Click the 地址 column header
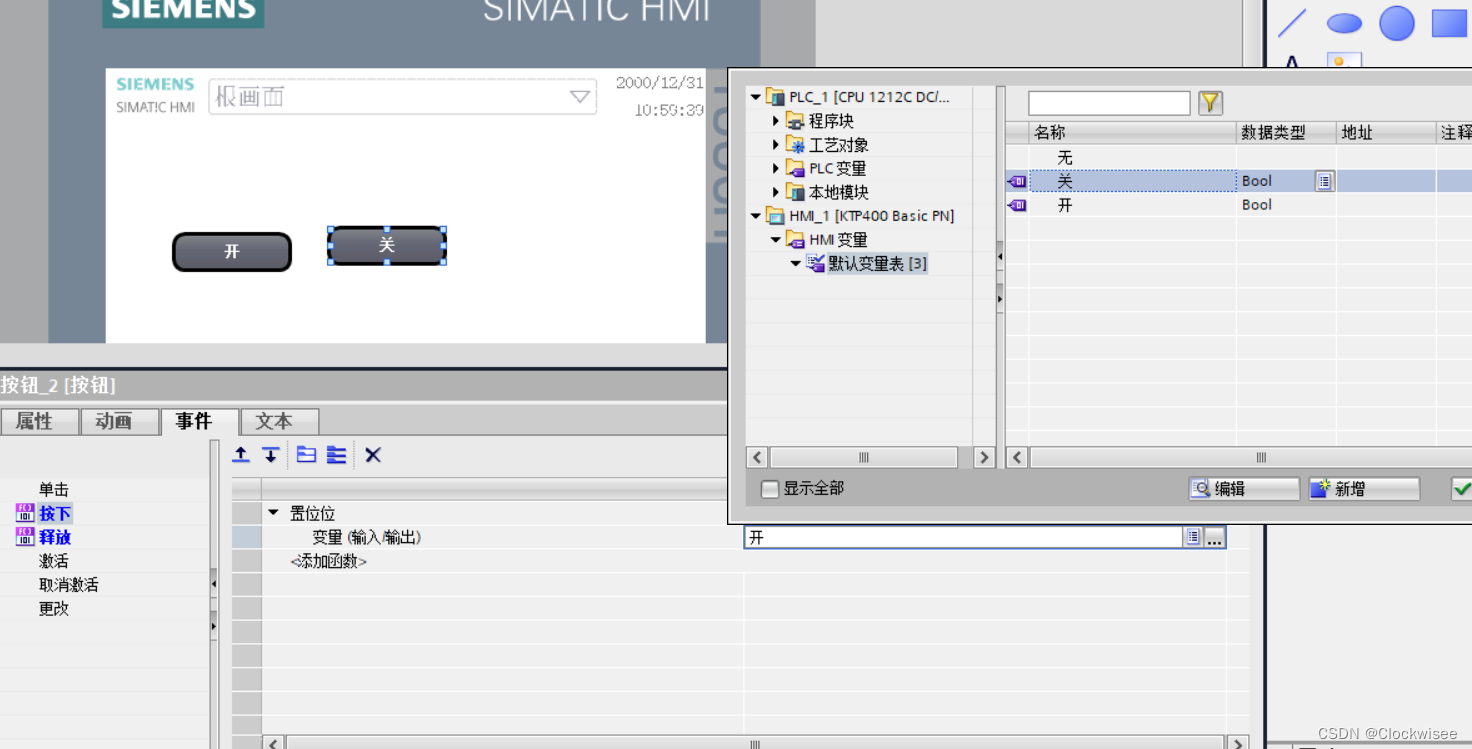 coord(1387,132)
